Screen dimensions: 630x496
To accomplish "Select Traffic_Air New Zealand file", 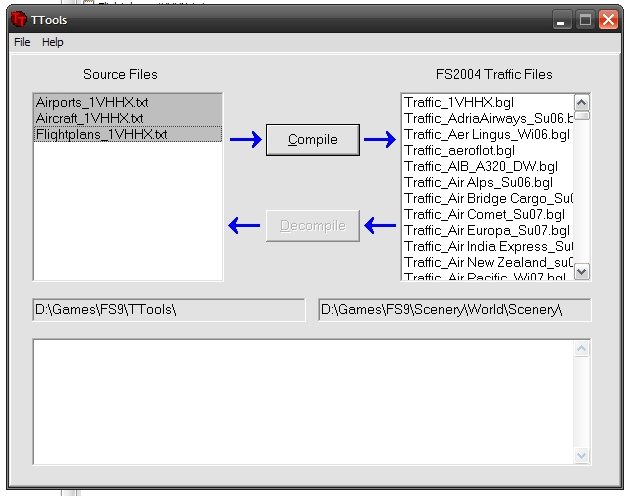I will pos(488,262).
